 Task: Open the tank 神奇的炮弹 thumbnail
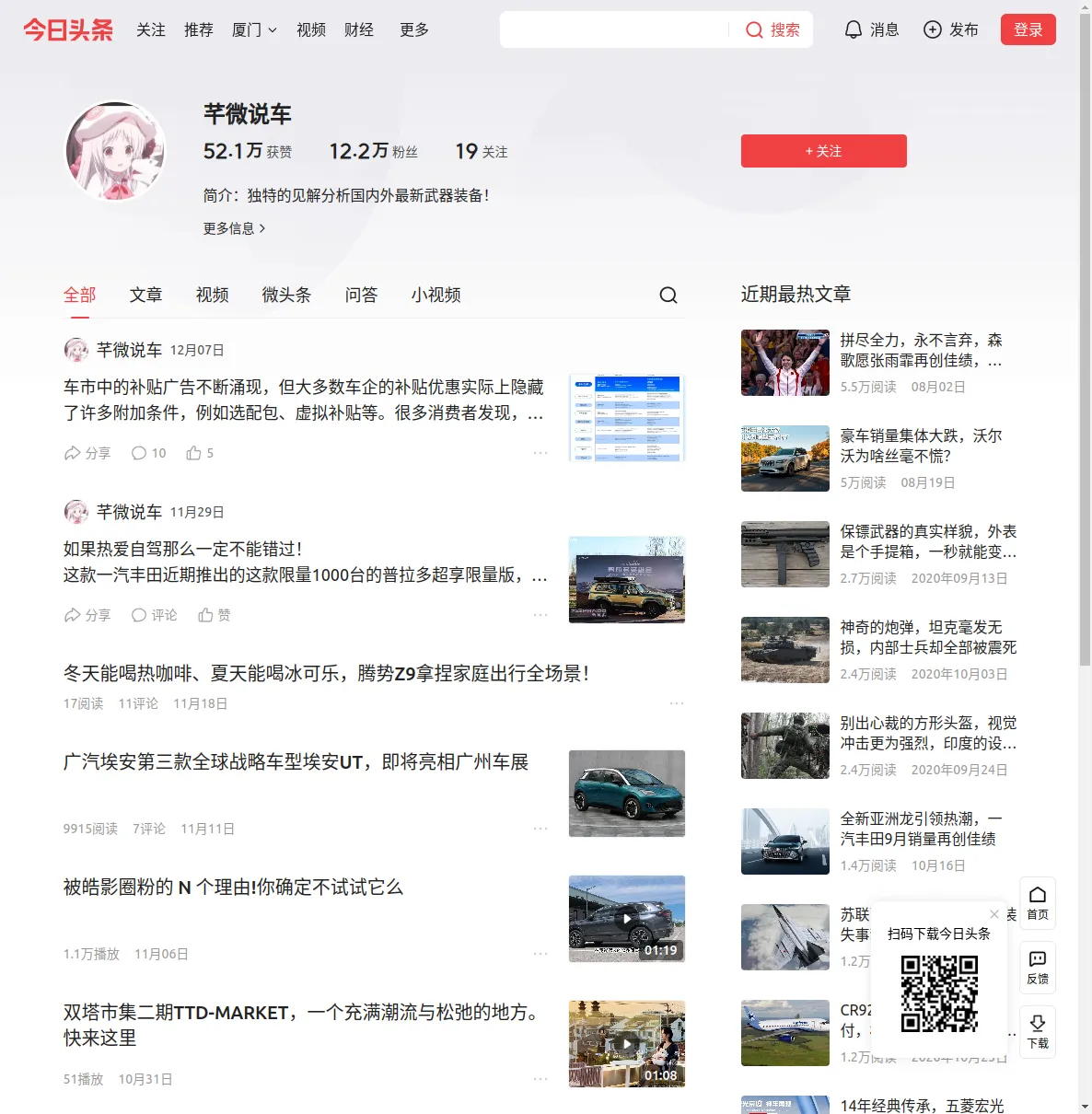click(785, 650)
